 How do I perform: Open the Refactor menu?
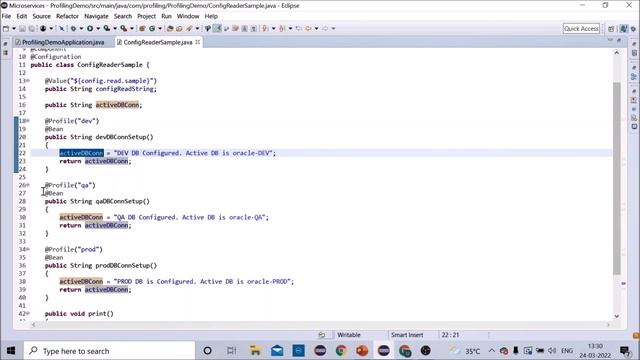67,16
